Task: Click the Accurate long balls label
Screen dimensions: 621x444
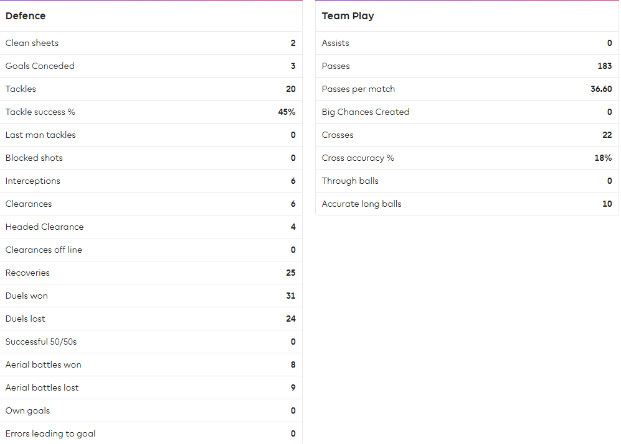Action: click(363, 204)
